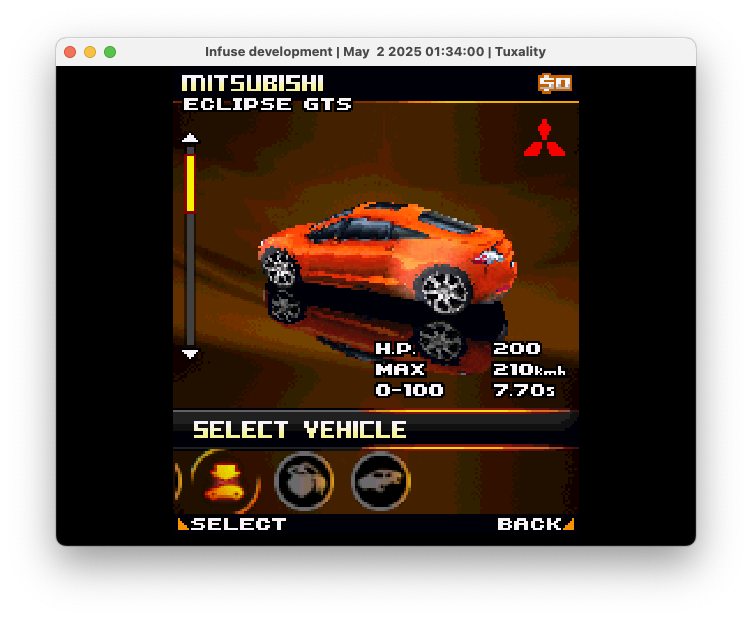Viewport: 752px width, 620px height.
Task: Close the Infuse development window
Action: (70, 52)
